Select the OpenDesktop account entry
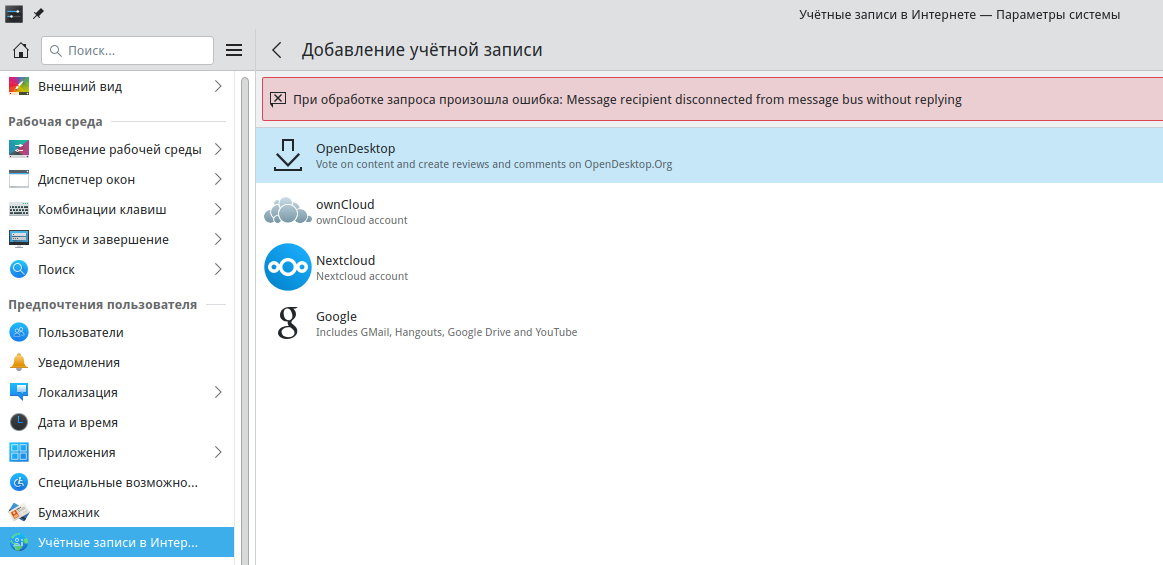 [709, 155]
